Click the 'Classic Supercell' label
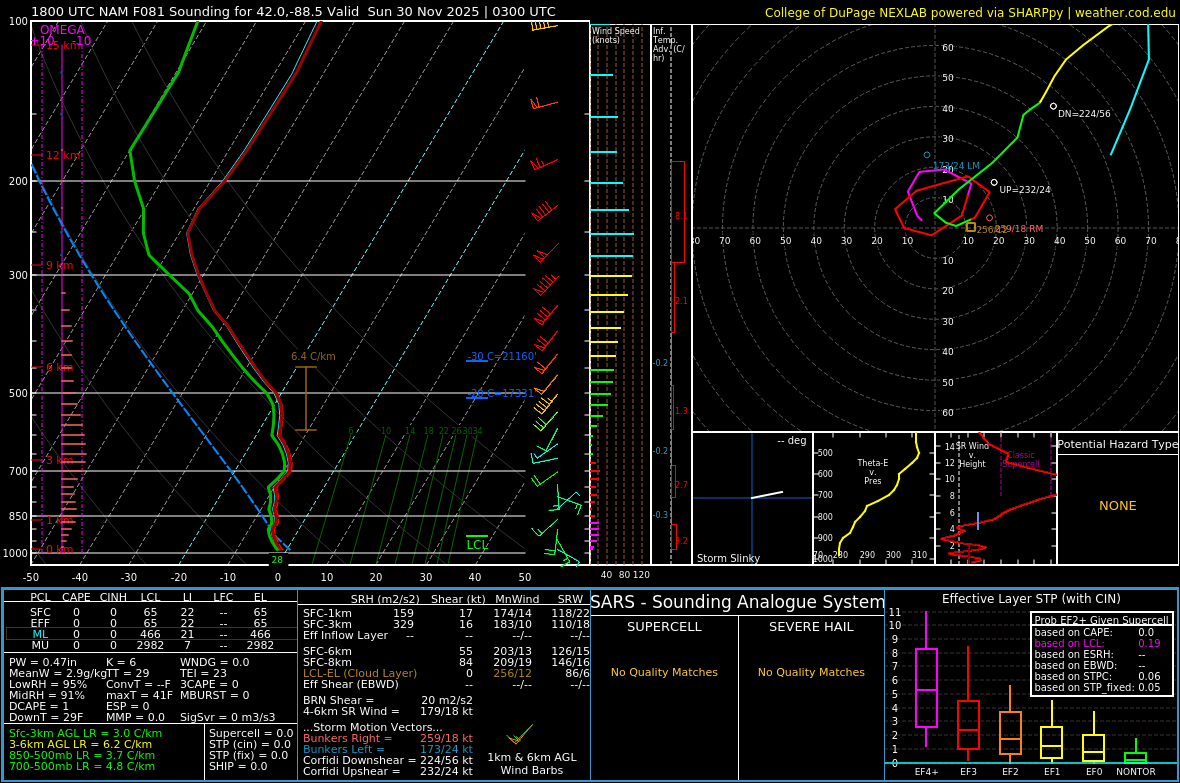The height and width of the screenshot is (783, 1180). click(1020, 459)
